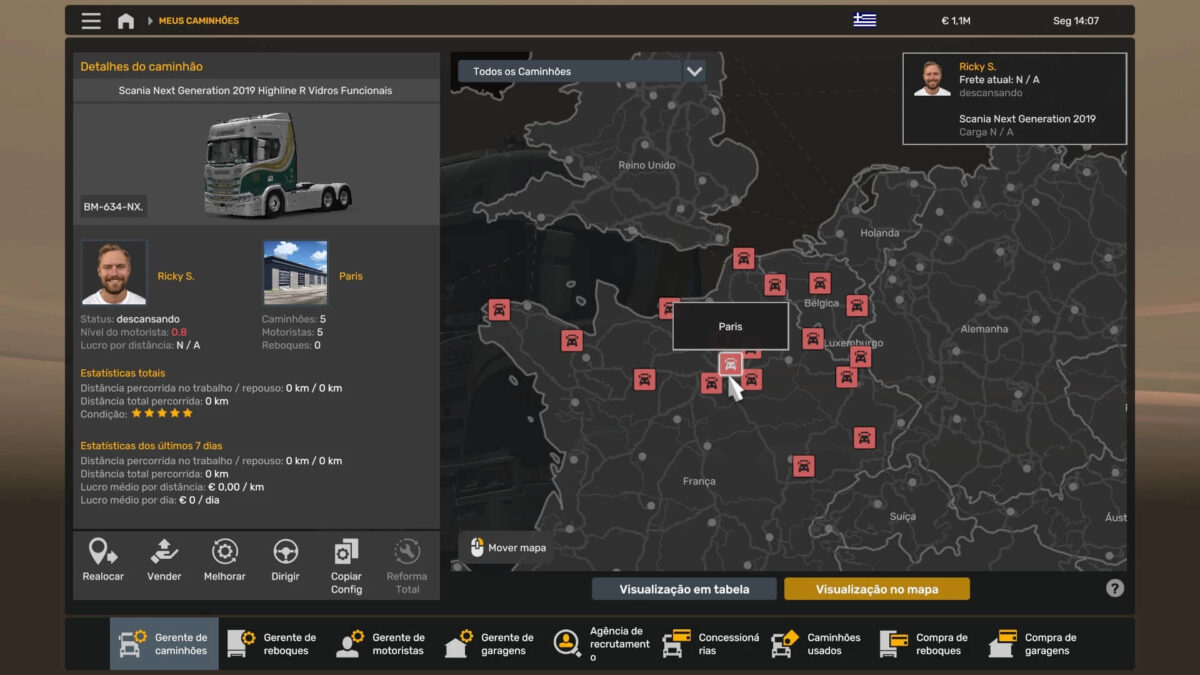Open Caminhões usados in bottom bar

coord(817,644)
